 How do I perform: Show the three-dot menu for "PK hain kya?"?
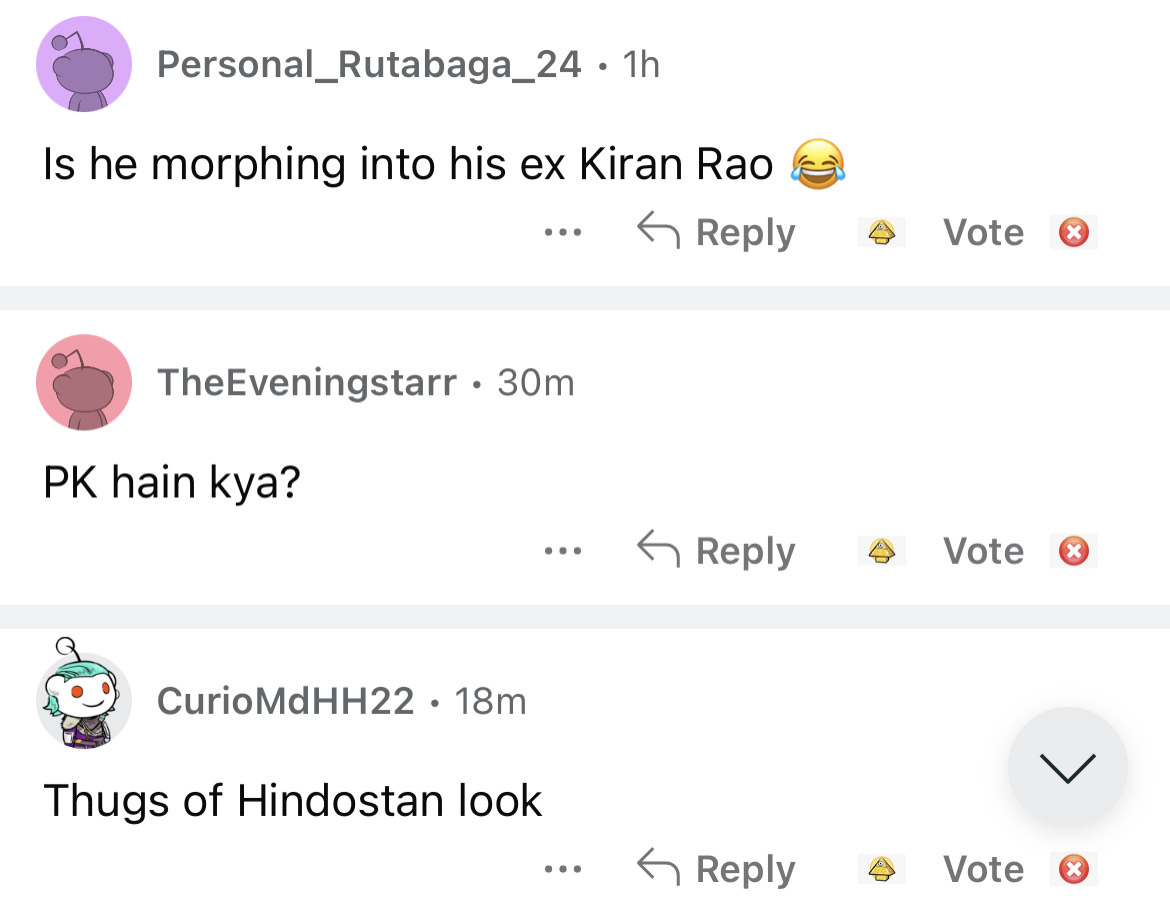tap(563, 551)
